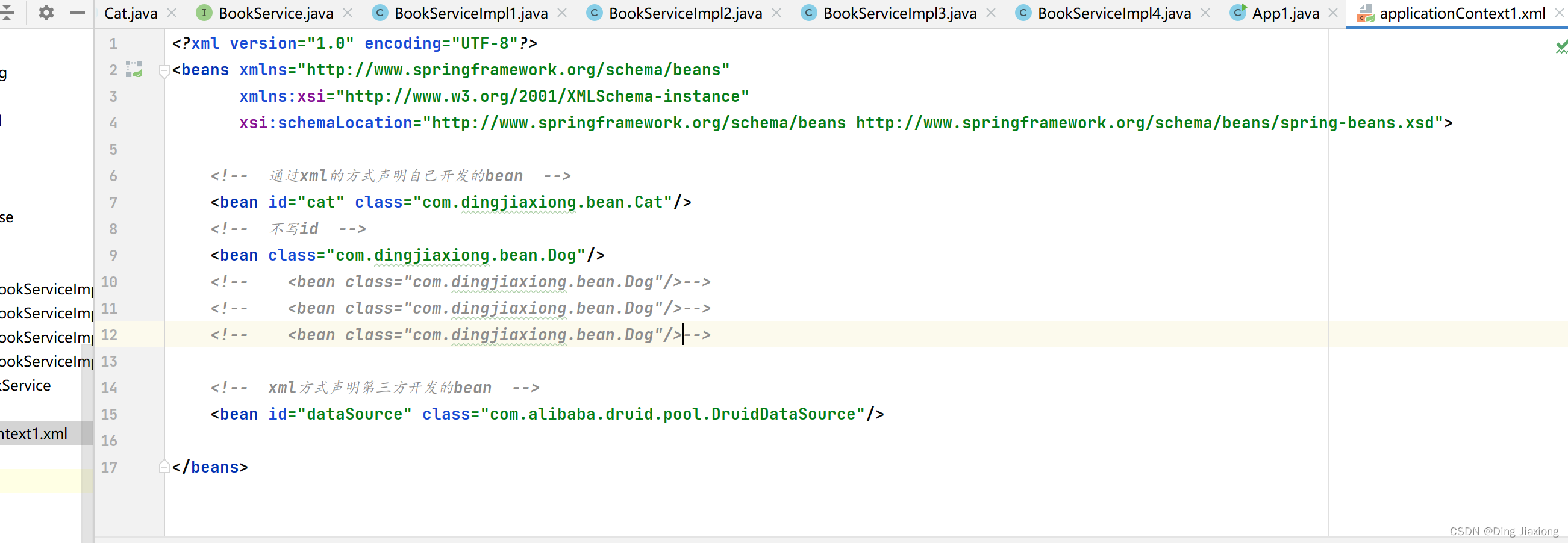Open the BookServiceImpl2.java tab
1568x543 pixels.
coord(686,13)
